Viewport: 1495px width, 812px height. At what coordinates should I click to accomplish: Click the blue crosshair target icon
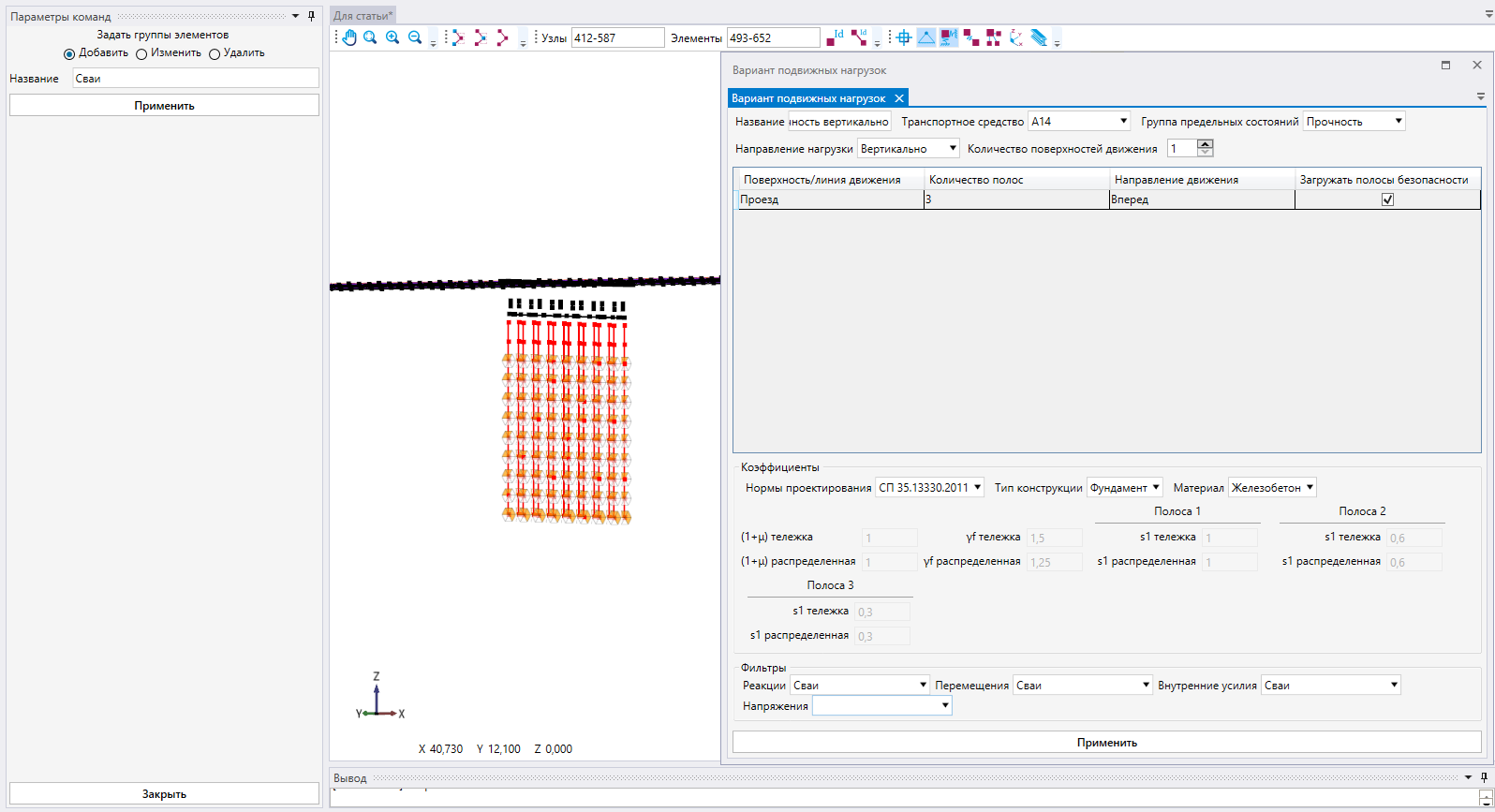point(904,37)
